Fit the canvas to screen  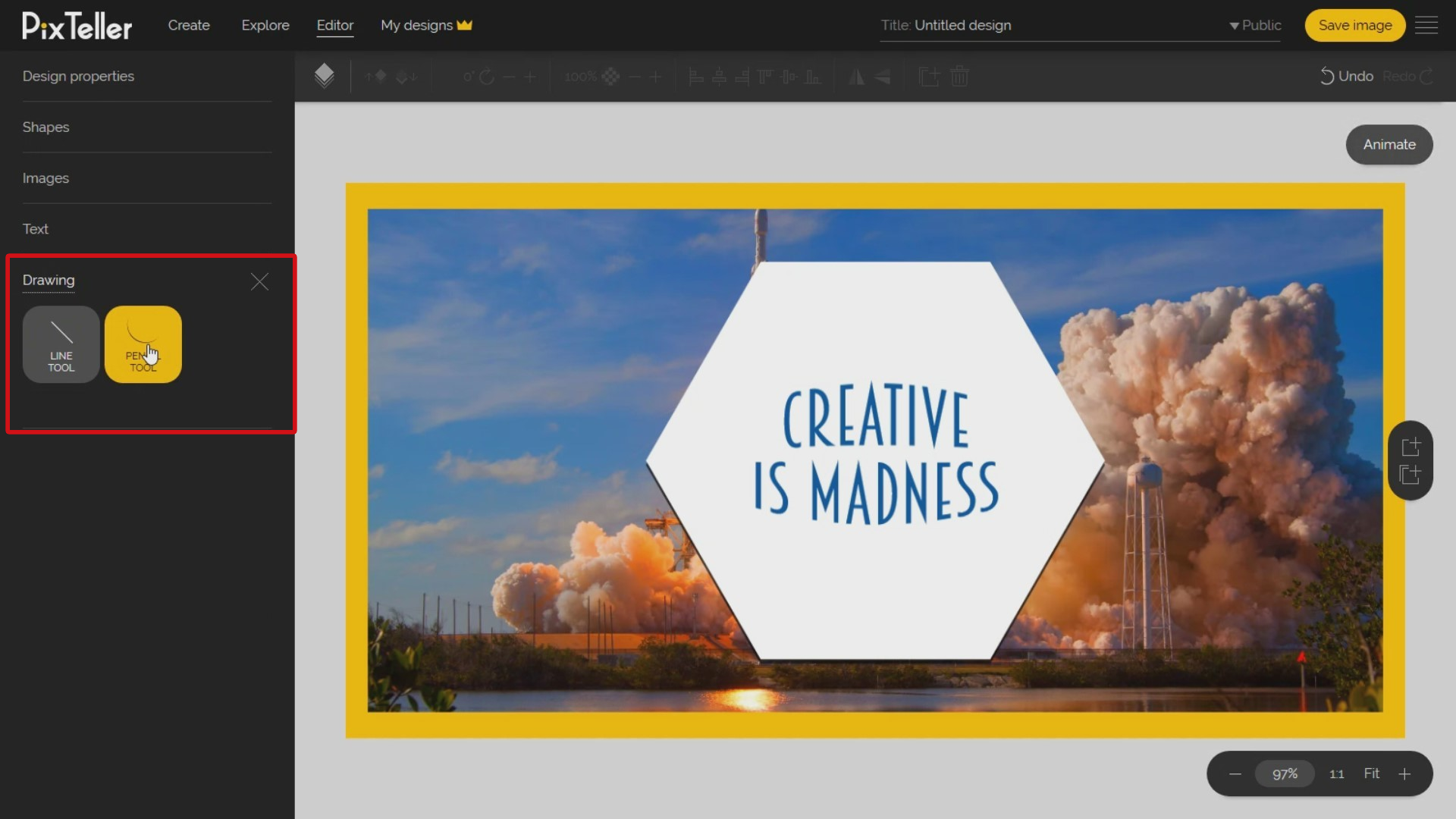click(x=1372, y=773)
